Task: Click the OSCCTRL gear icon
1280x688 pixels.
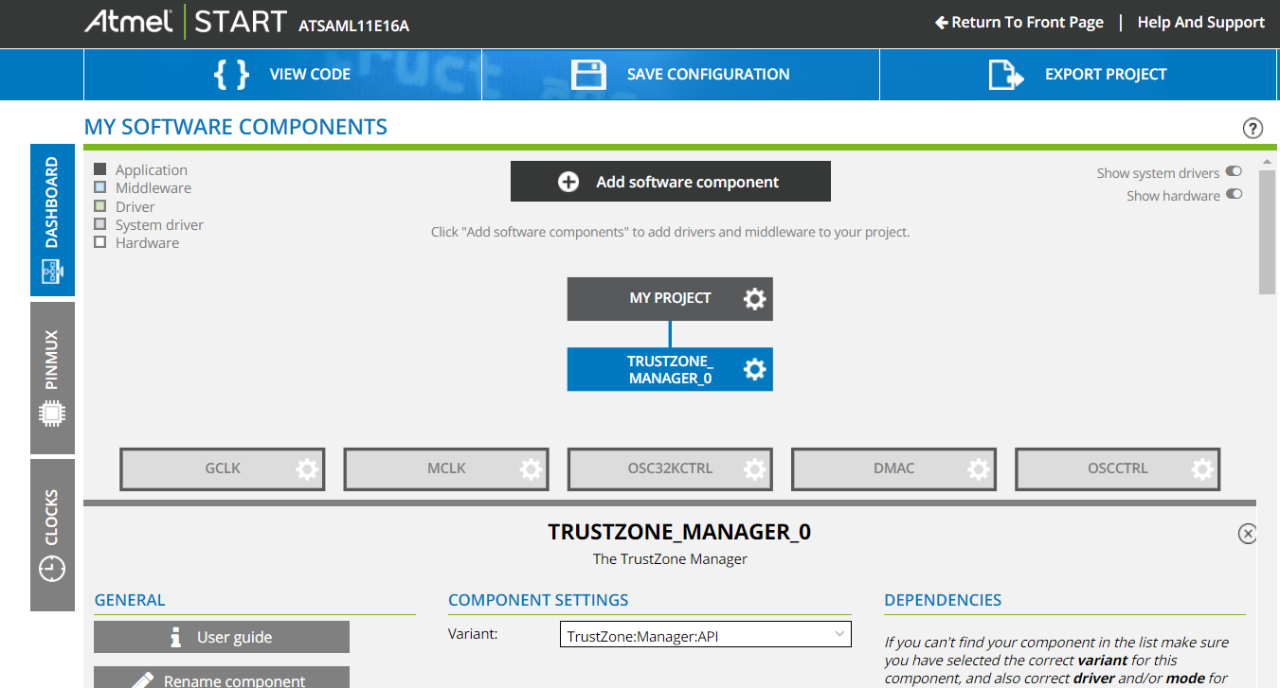Action: click(x=1202, y=469)
